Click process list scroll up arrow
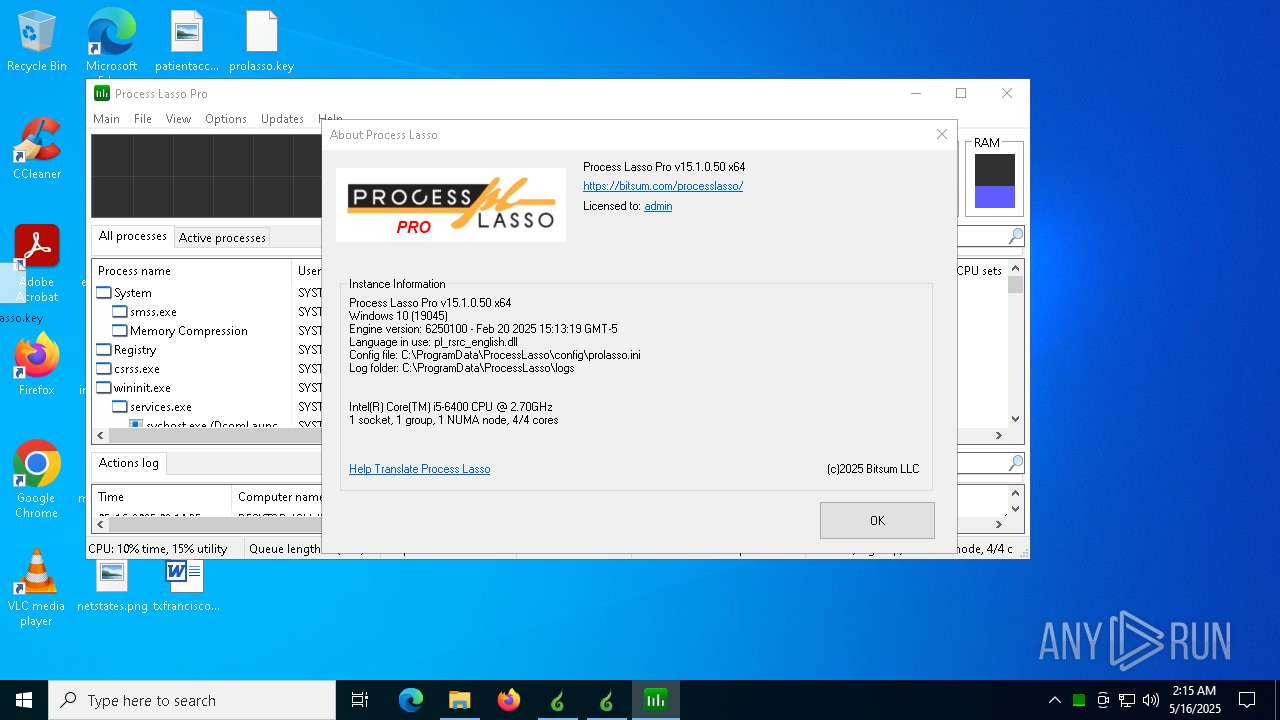1280x720 pixels. point(1015,269)
